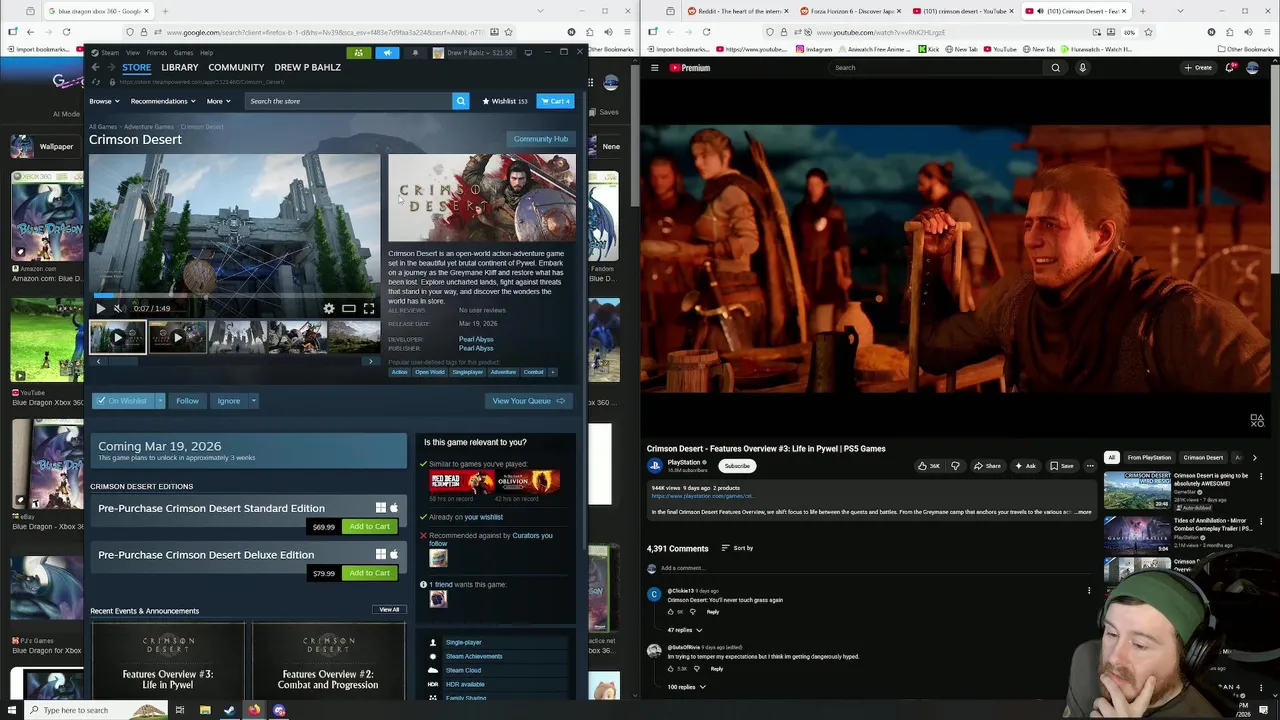
Task: Select the Open World tag
Action: coord(430,372)
